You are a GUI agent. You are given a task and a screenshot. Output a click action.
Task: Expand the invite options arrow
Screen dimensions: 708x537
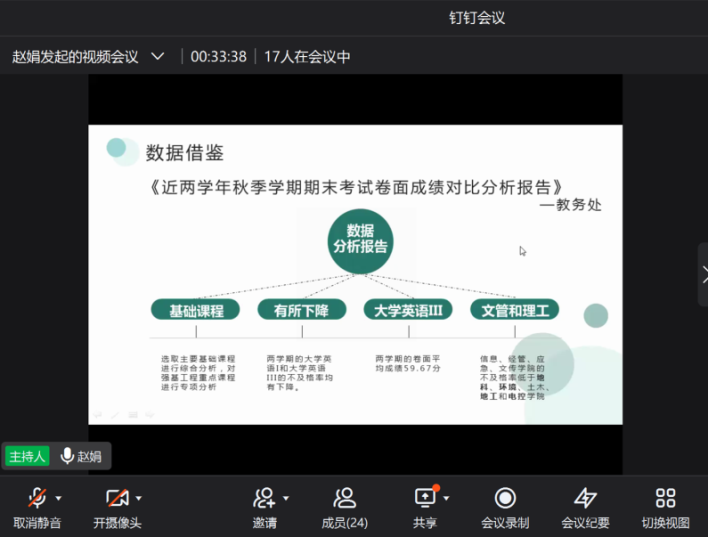[286, 498]
